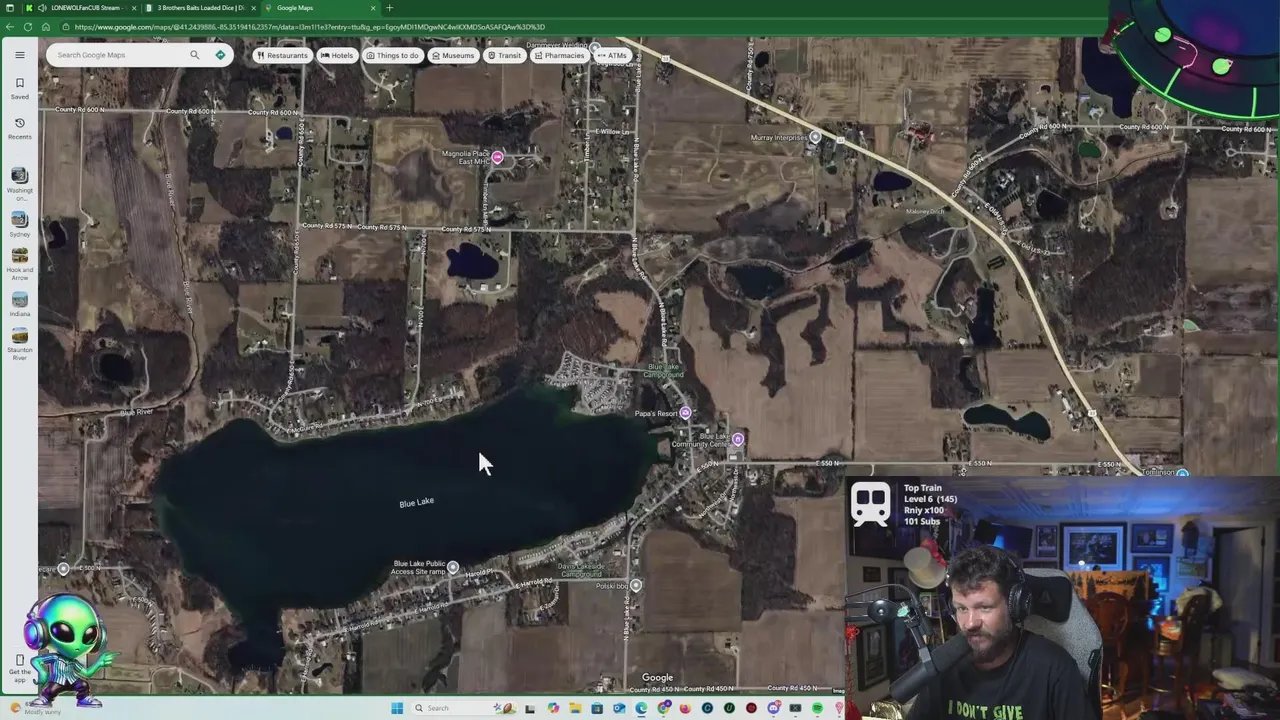Select the Murray Enterprises map pin
Image resolution: width=1280 pixels, height=720 pixels.
click(x=816, y=137)
